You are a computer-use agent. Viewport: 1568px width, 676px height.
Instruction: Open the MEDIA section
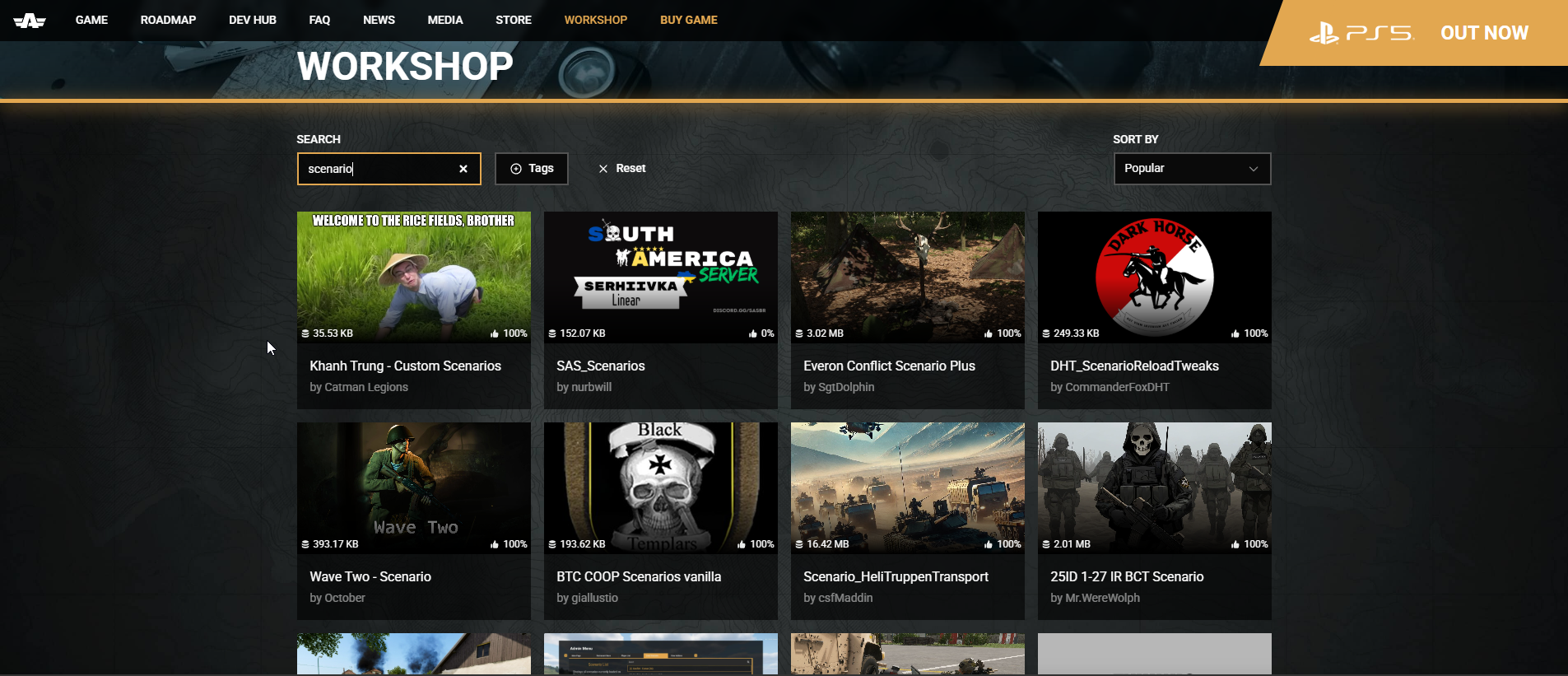click(x=445, y=20)
